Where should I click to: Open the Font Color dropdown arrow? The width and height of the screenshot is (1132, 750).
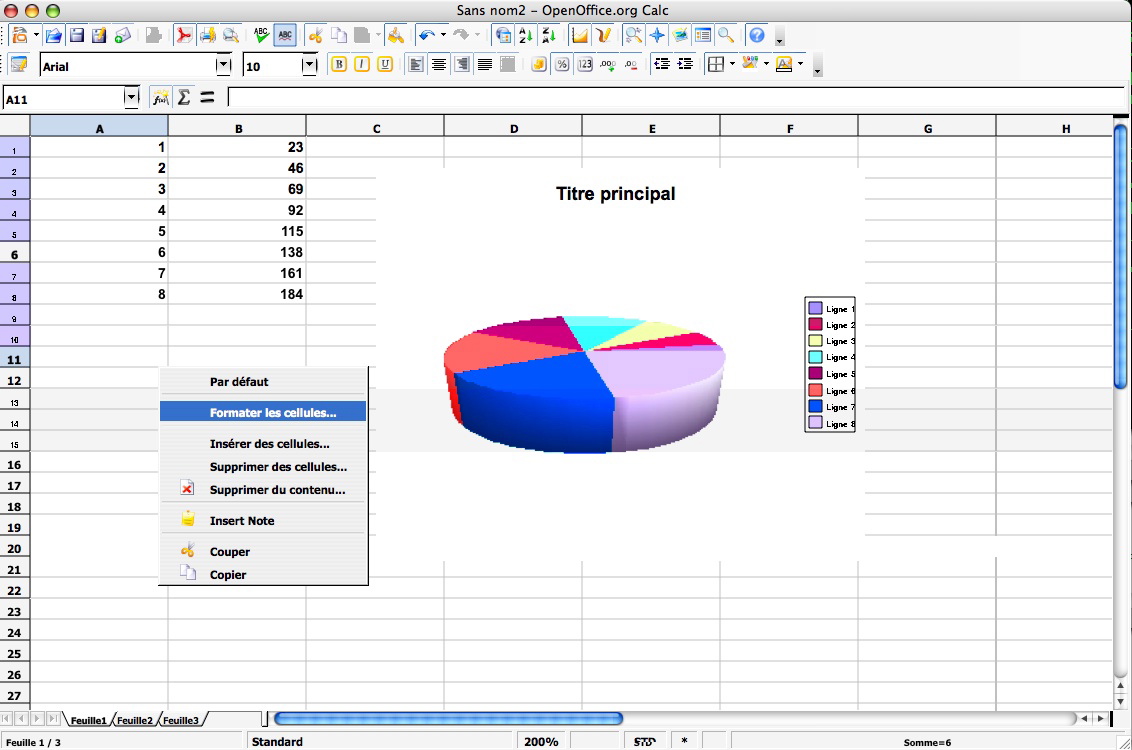click(x=801, y=64)
